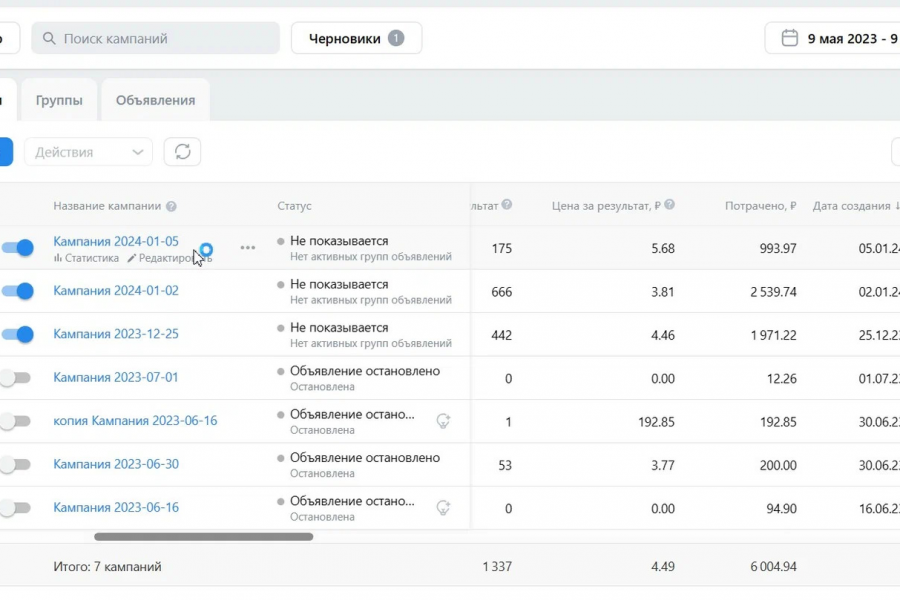Open help icon next to Название кампании
900x600 pixels.
point(171,207)
